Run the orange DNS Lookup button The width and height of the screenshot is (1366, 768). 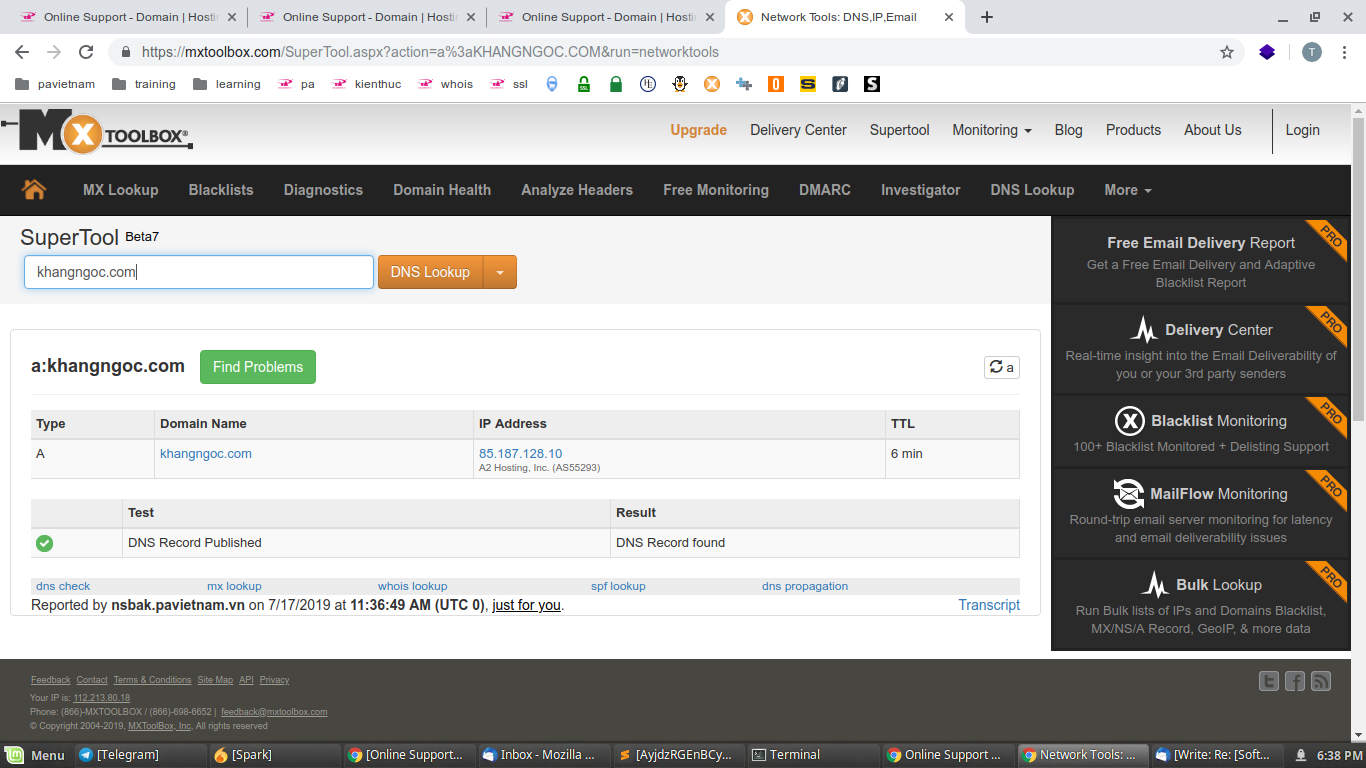click(430, 272)
